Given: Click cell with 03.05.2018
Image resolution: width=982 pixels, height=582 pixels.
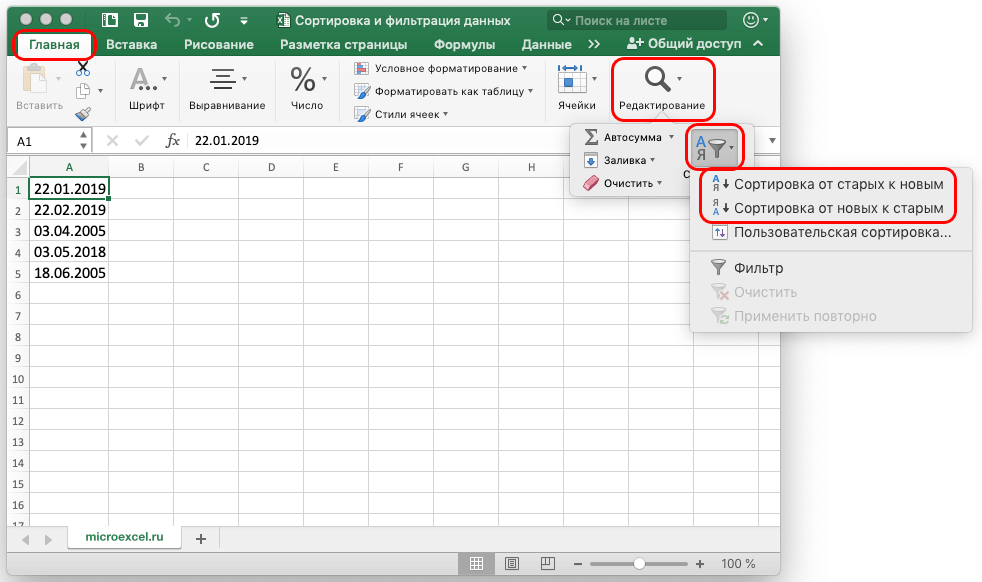Looking at the screenshot, I should tap(69, 252).
